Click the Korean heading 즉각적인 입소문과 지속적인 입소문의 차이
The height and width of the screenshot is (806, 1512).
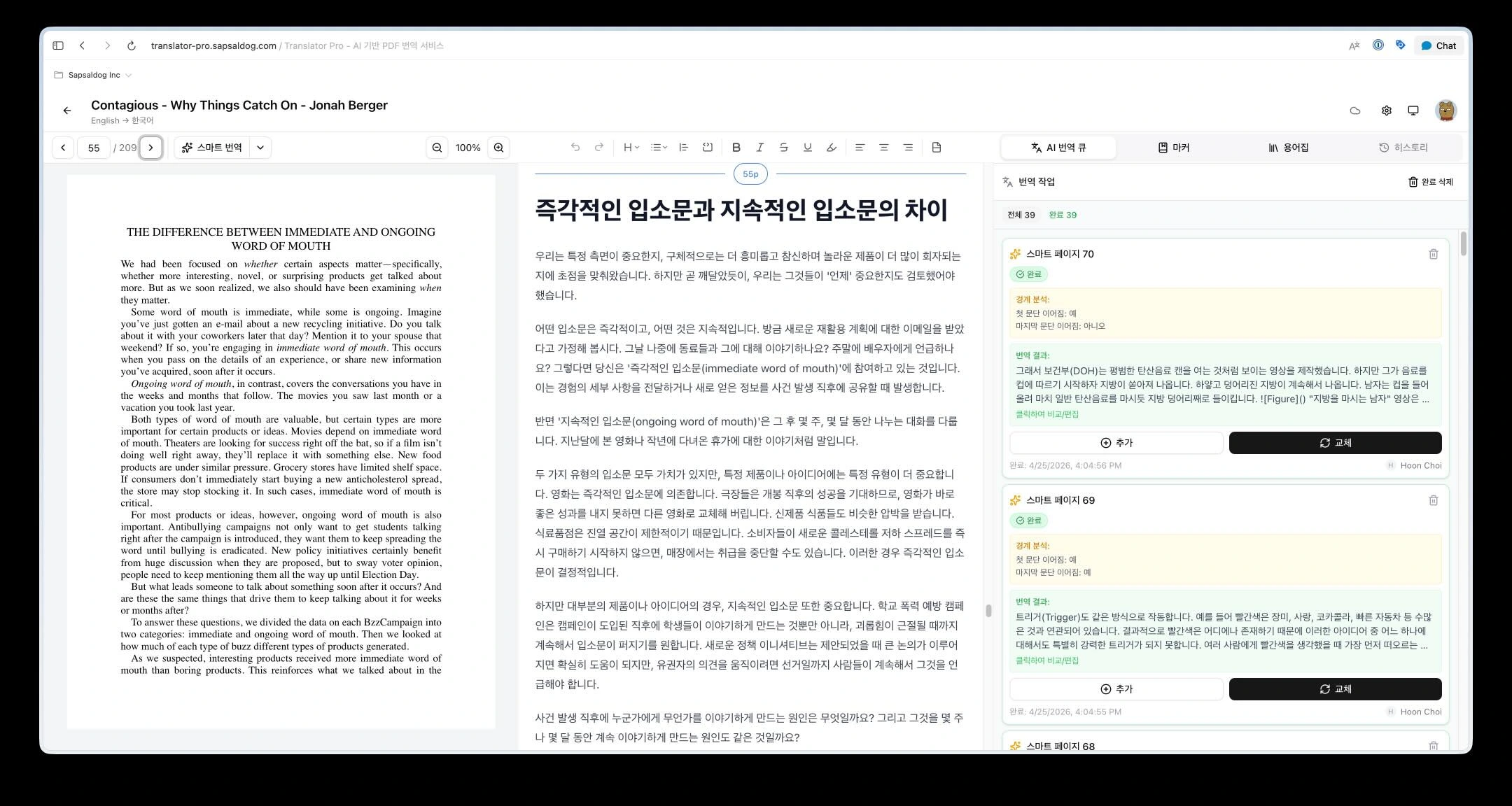(741, 210)
